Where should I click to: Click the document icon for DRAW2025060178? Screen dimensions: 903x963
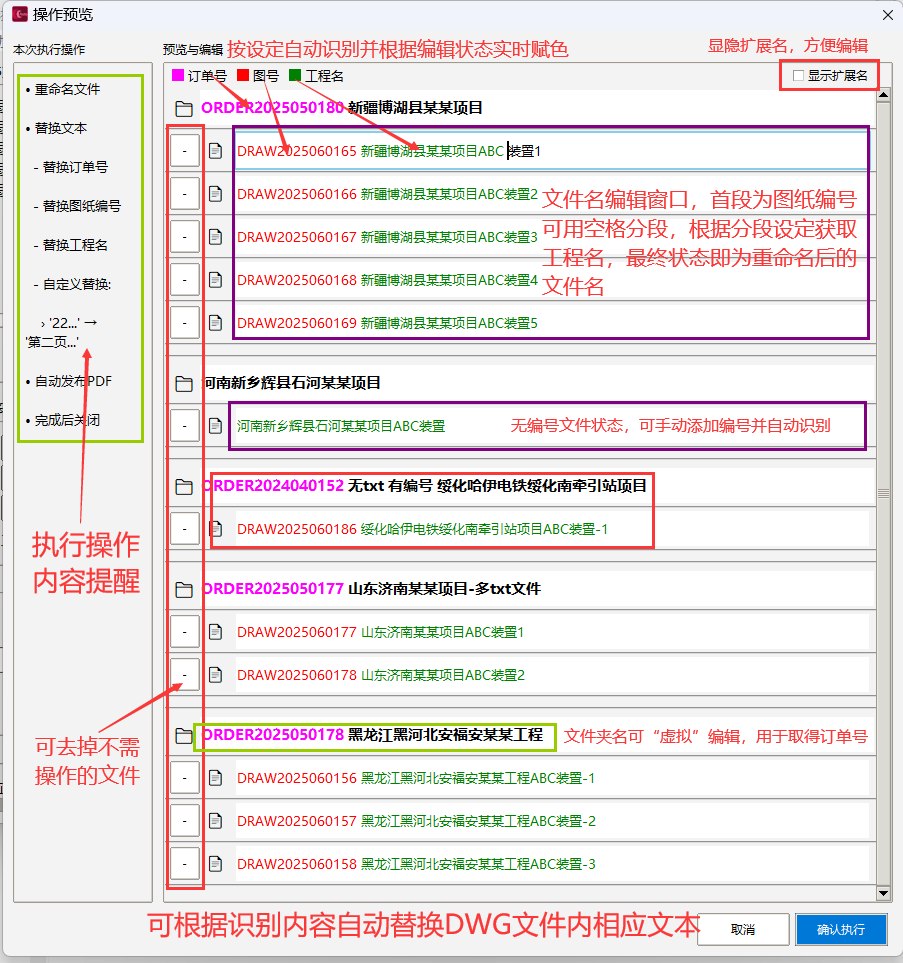click(216, 675)
